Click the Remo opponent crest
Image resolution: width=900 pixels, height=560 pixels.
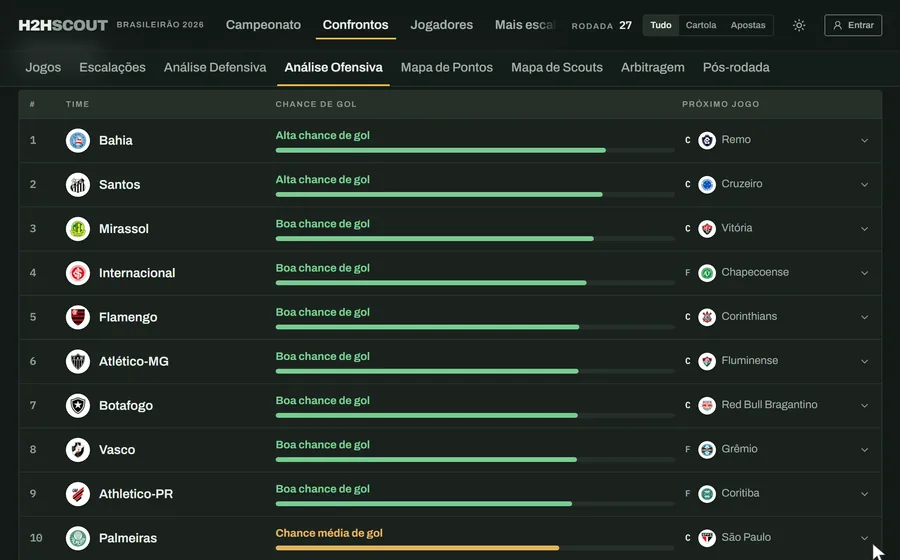707,140
